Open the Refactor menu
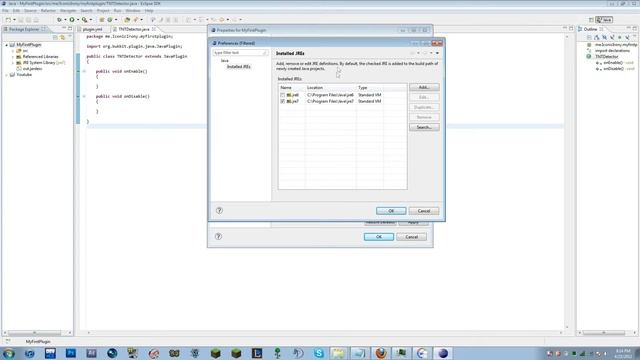This screenshot has height=360, width=640. pos(48,11)
